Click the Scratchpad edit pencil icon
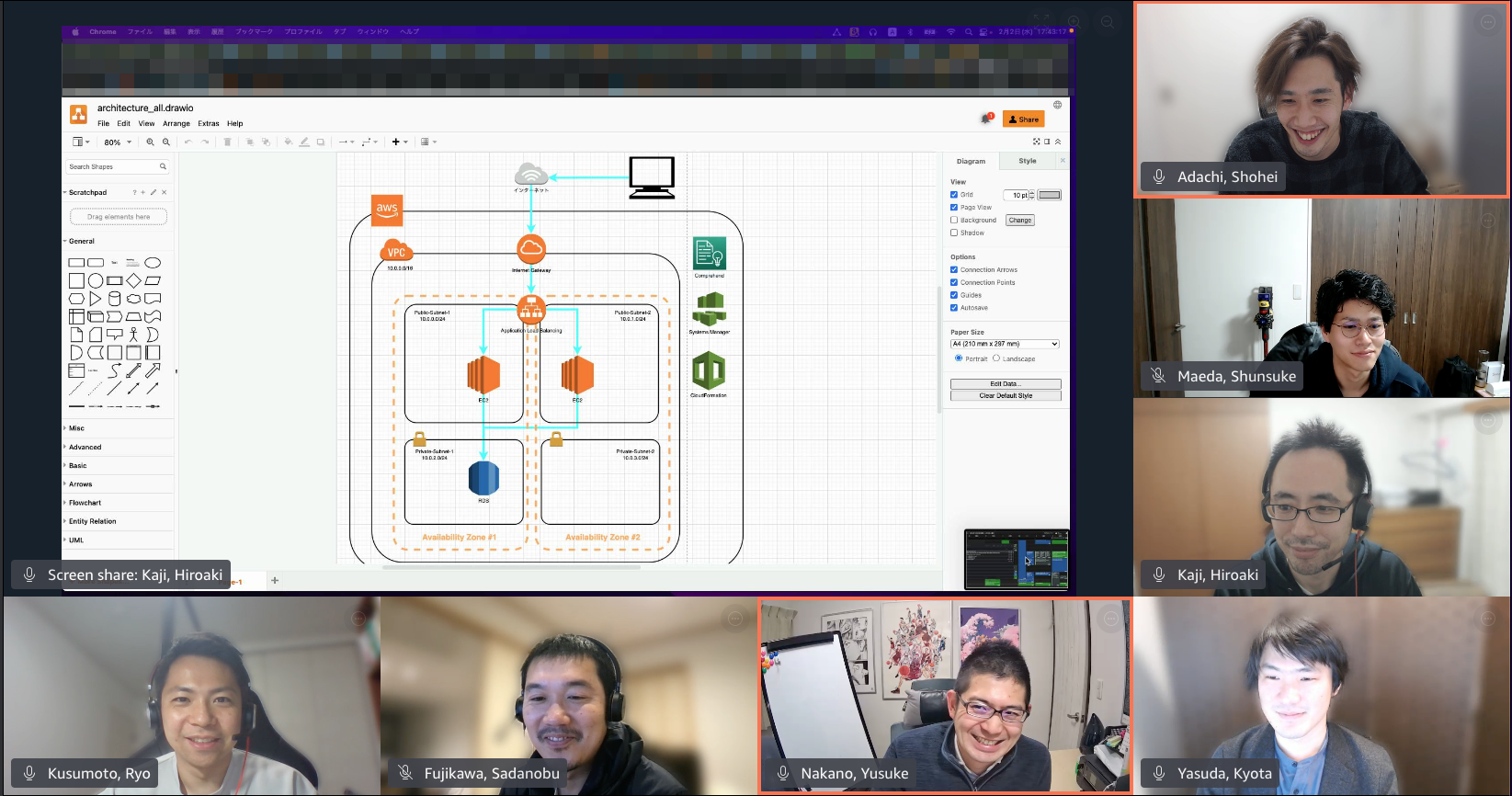Viewport: 1512px width, 796px height. [x=153, y=192]
